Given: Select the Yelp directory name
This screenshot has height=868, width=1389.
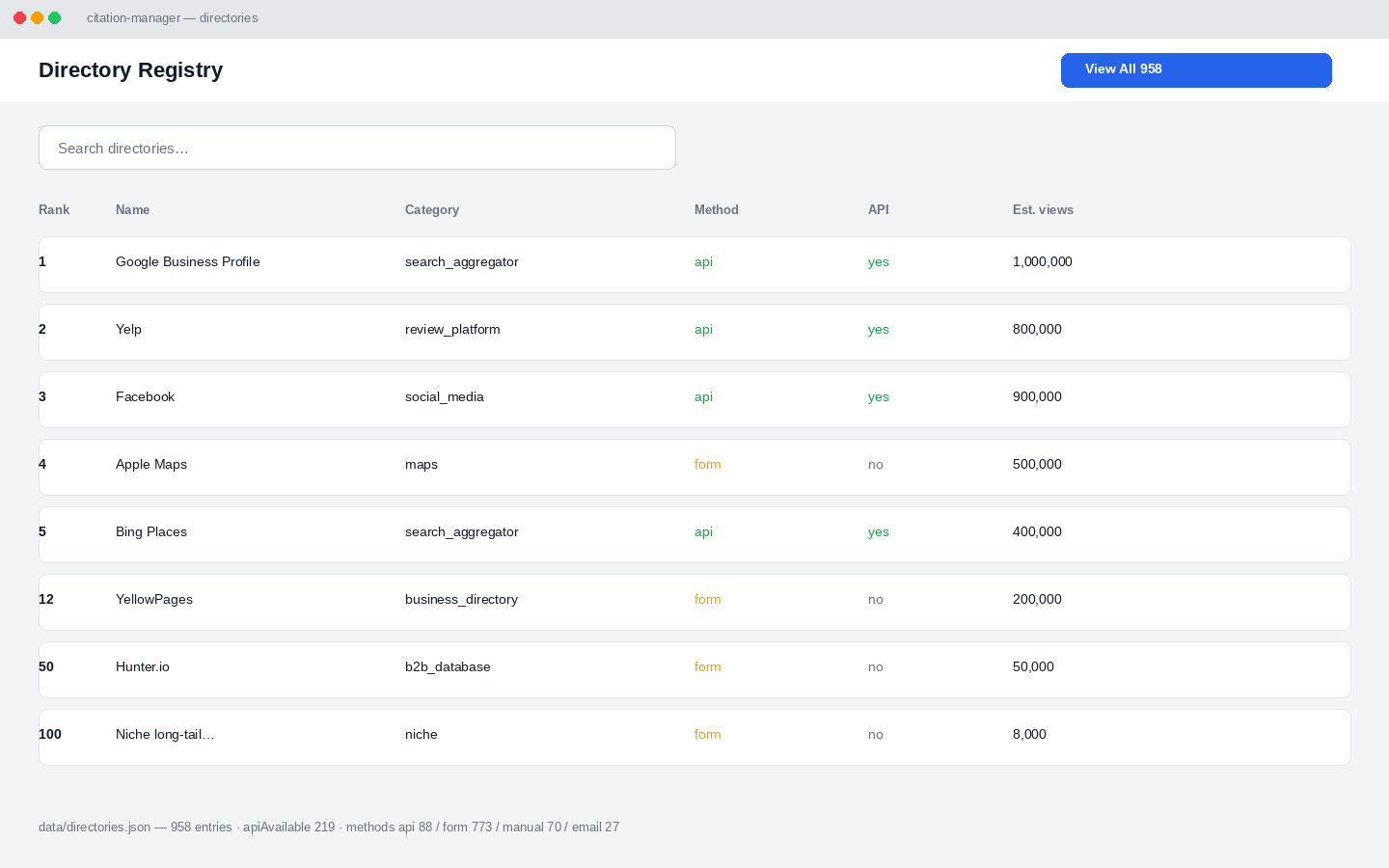Looking at the screenshot, I should pyautogui.click(x=128, y=330).
